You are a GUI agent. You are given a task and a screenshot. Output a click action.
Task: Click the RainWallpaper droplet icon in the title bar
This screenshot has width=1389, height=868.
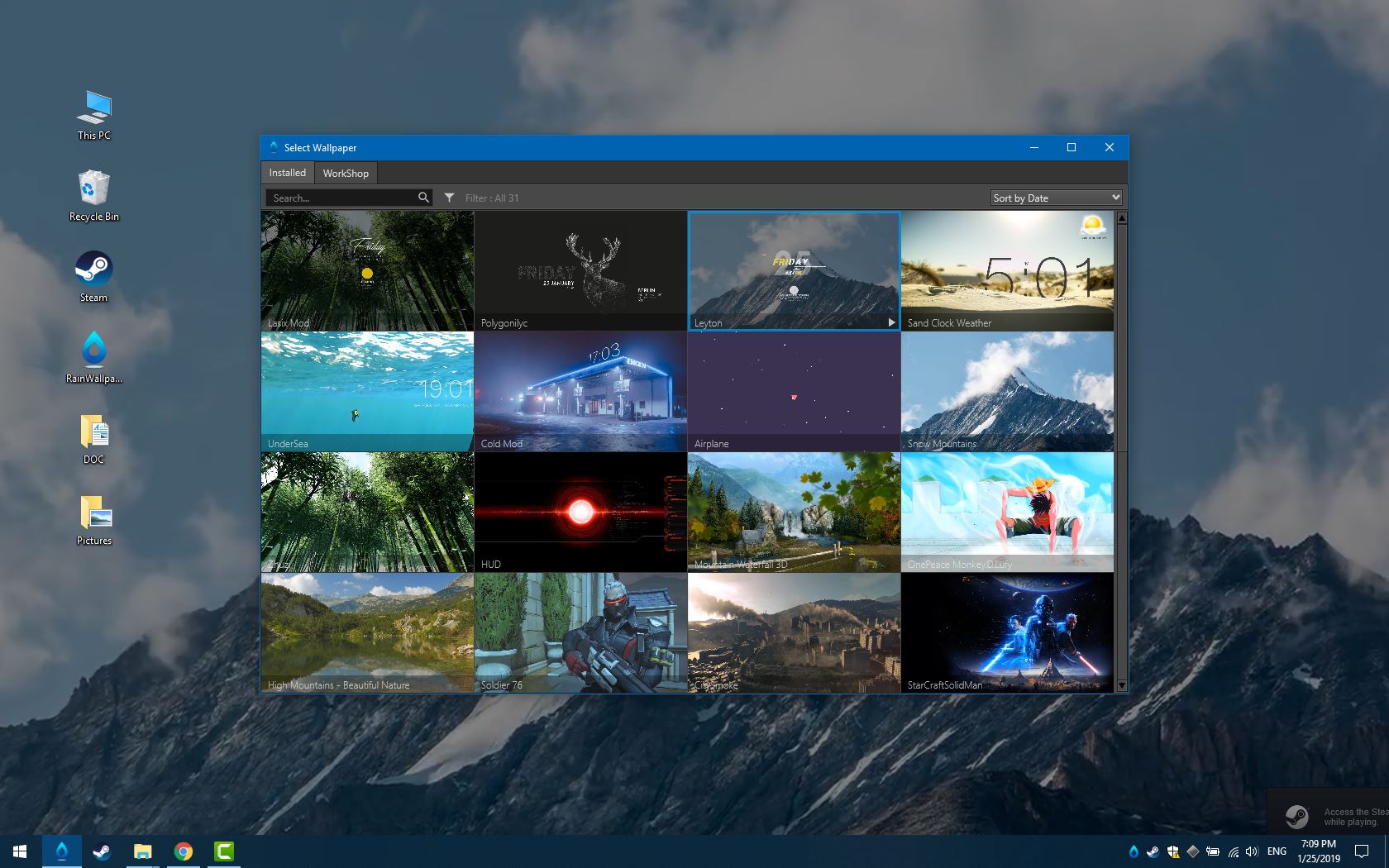[273, 147]
